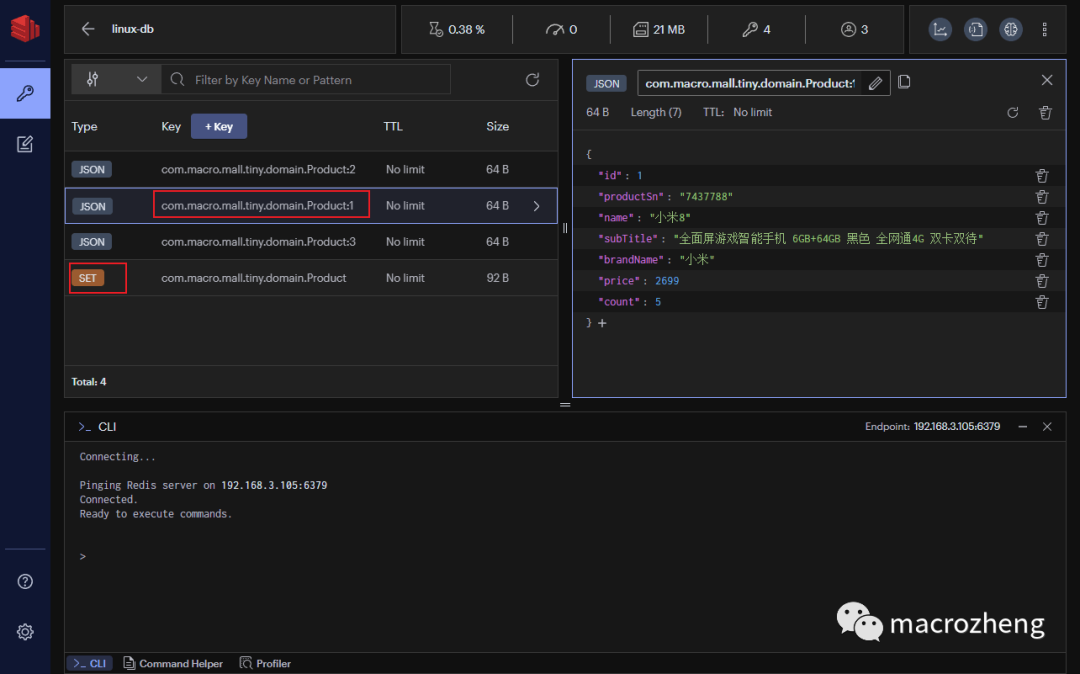Image resolution: width=1080 pixels, height=674 pixels.
Task: Click the Redis logo in sidebar
Action: (25, 28)
